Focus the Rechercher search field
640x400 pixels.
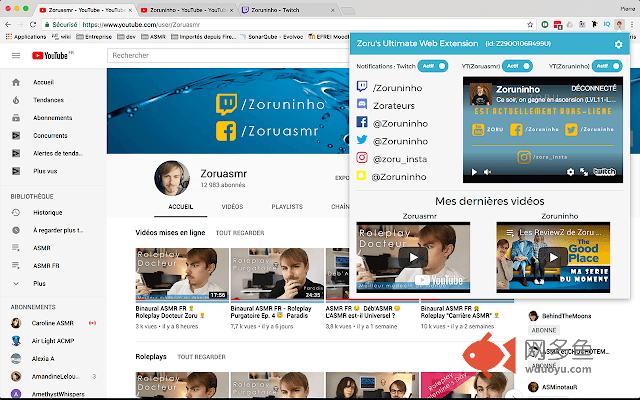pos(229,56)
